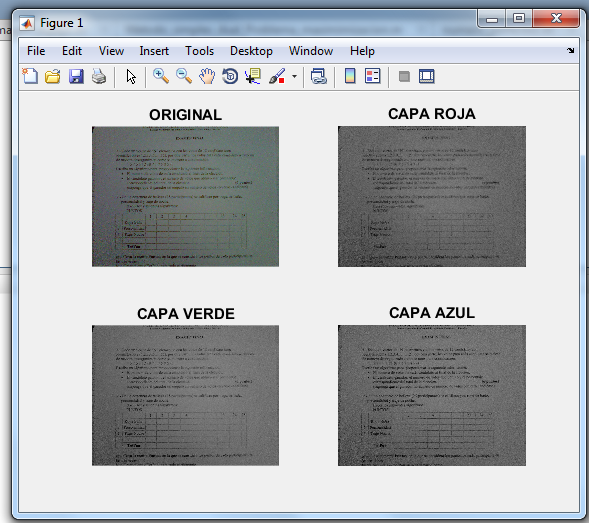This screenshot has width=589, height=523.
Task: Click the ORIGINAL image plot
Action: point(186,197)
